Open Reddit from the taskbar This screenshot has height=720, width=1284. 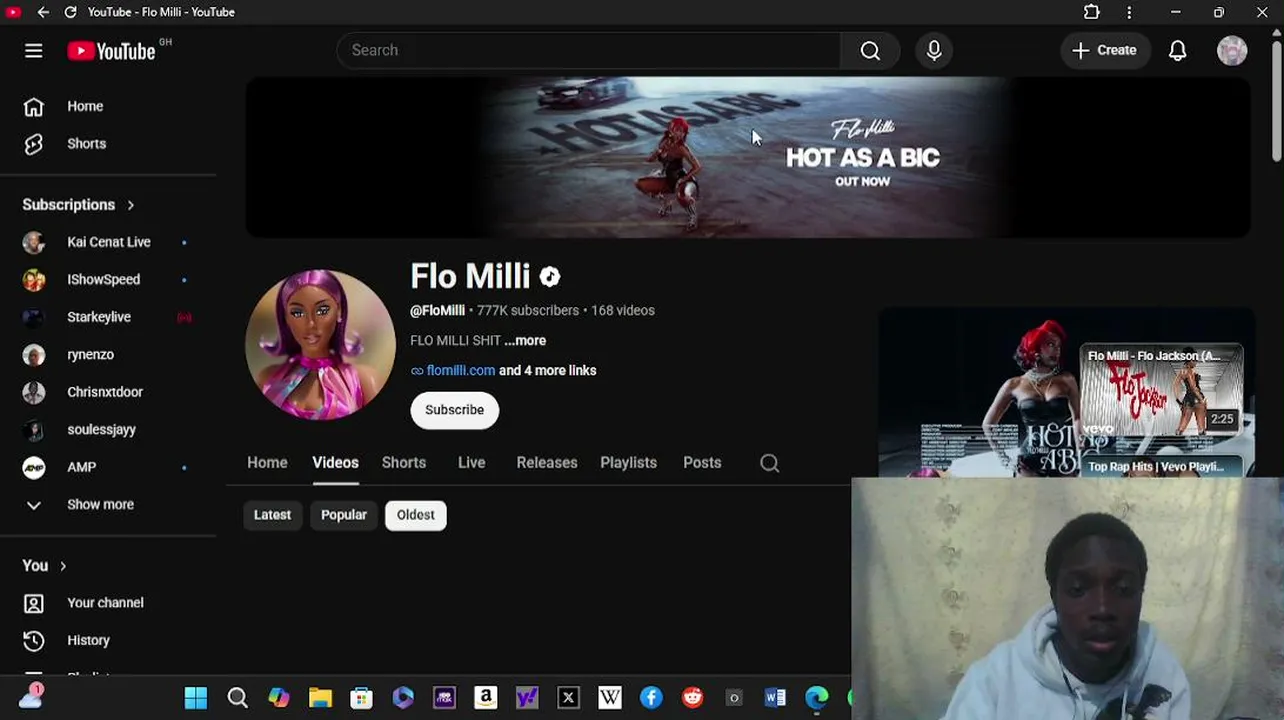692,698
